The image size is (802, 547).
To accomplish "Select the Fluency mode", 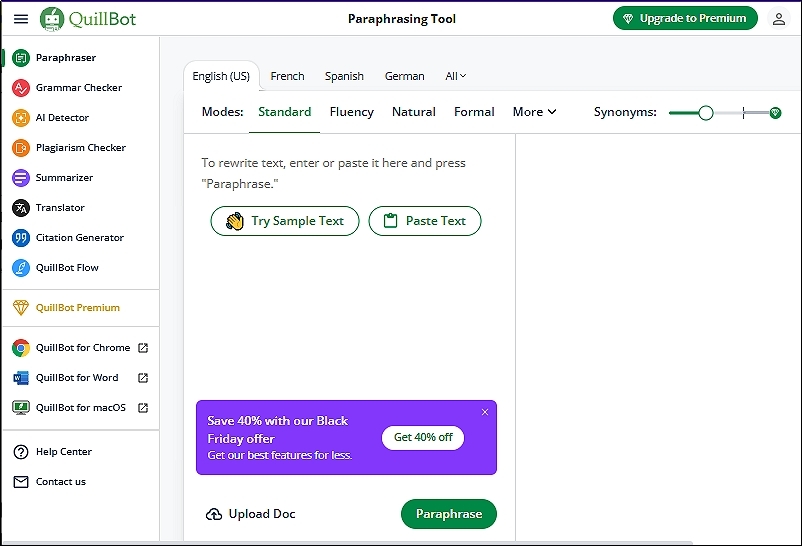I will pos(351,112).
